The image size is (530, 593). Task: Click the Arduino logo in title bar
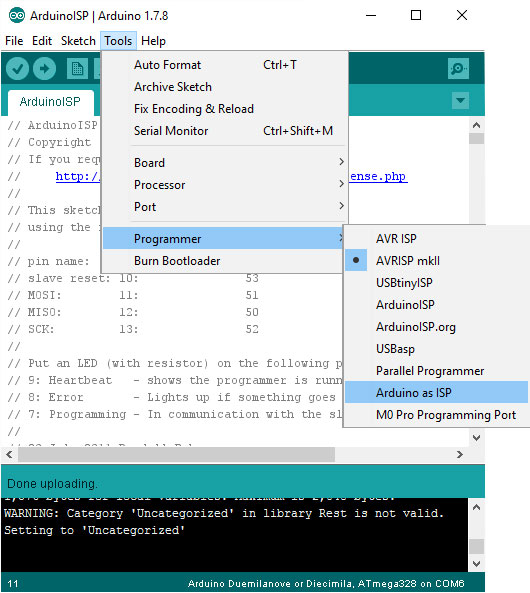click(x=17, y=16)
